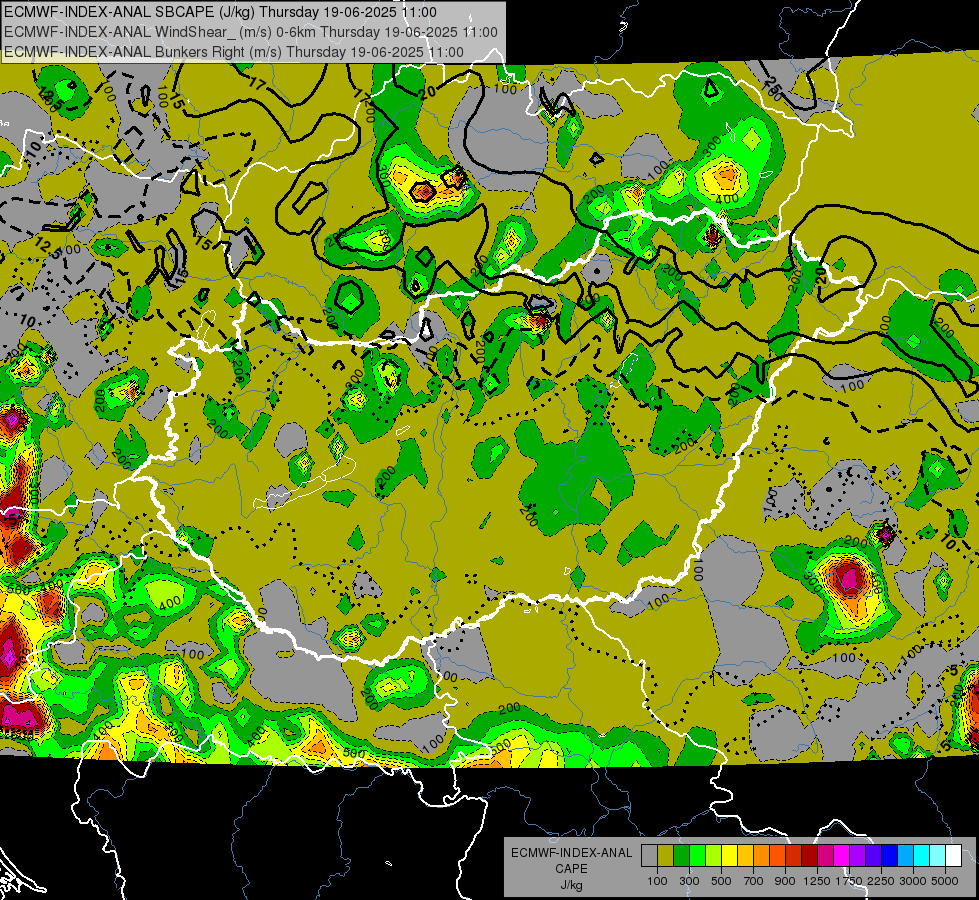Click the legend tick label 900

[785, 881]
